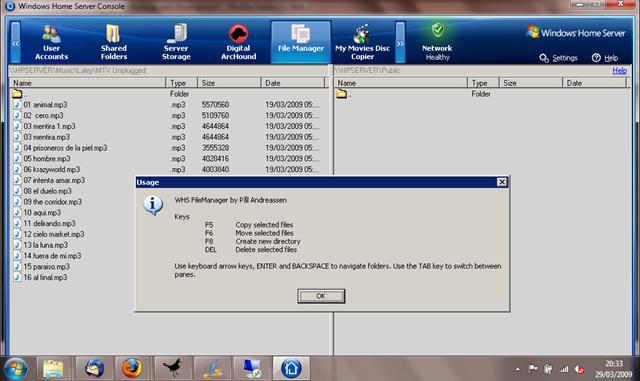Viewport: 640px width, 381px height.
Task: Select the File Manager tab
Action: (301, 42)
